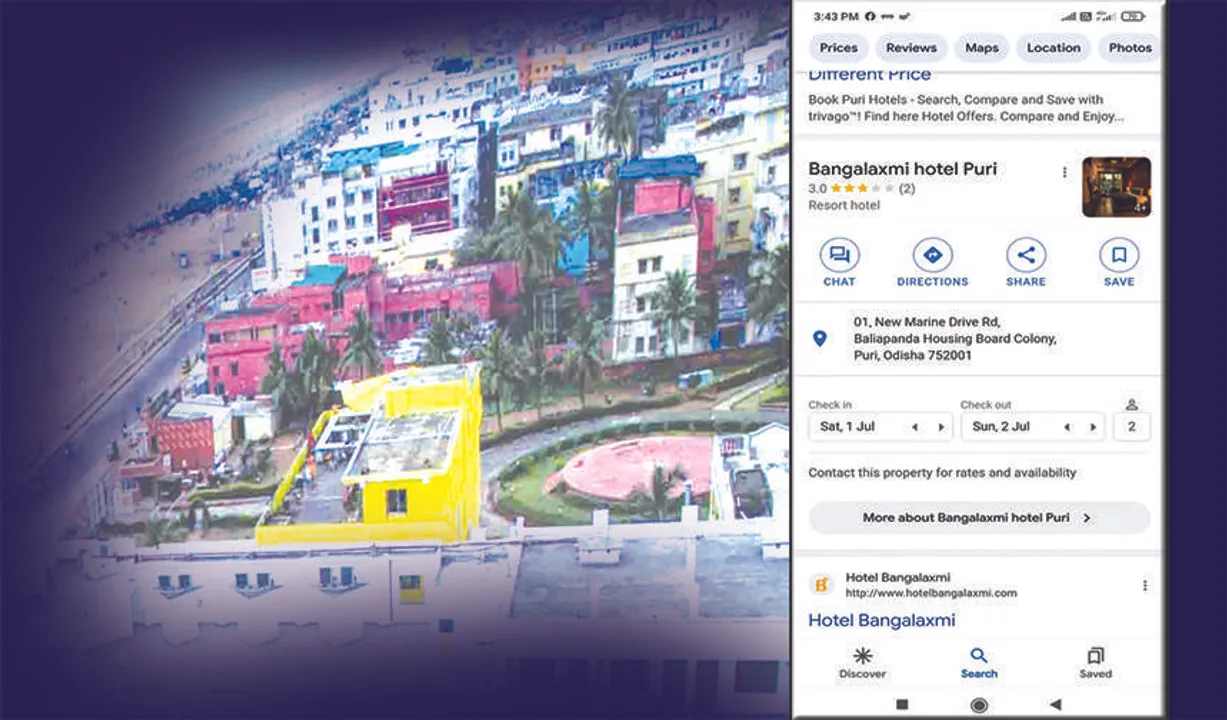1227x720 pixels.
Task: Move check-in date to next day
Action: [940, 427]
